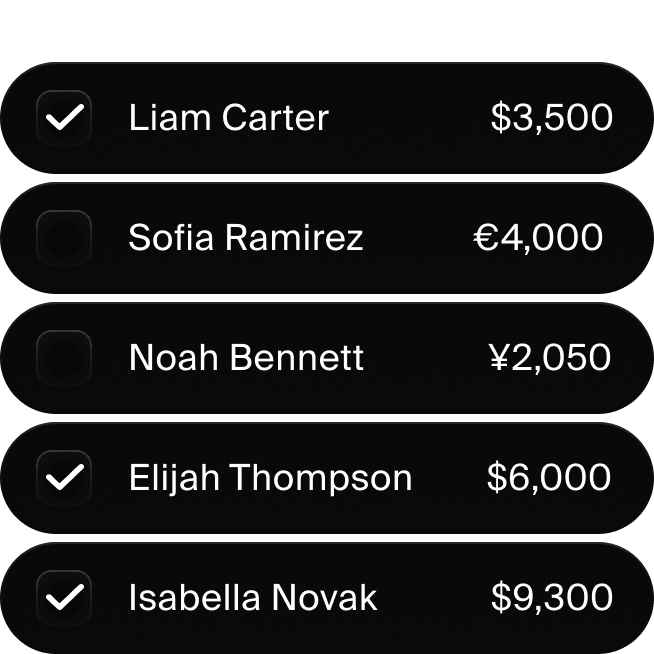Click blank area of Sofia Ramirez row
The width and height of the screenshot is (654, 654).
(x=418, y=238)
